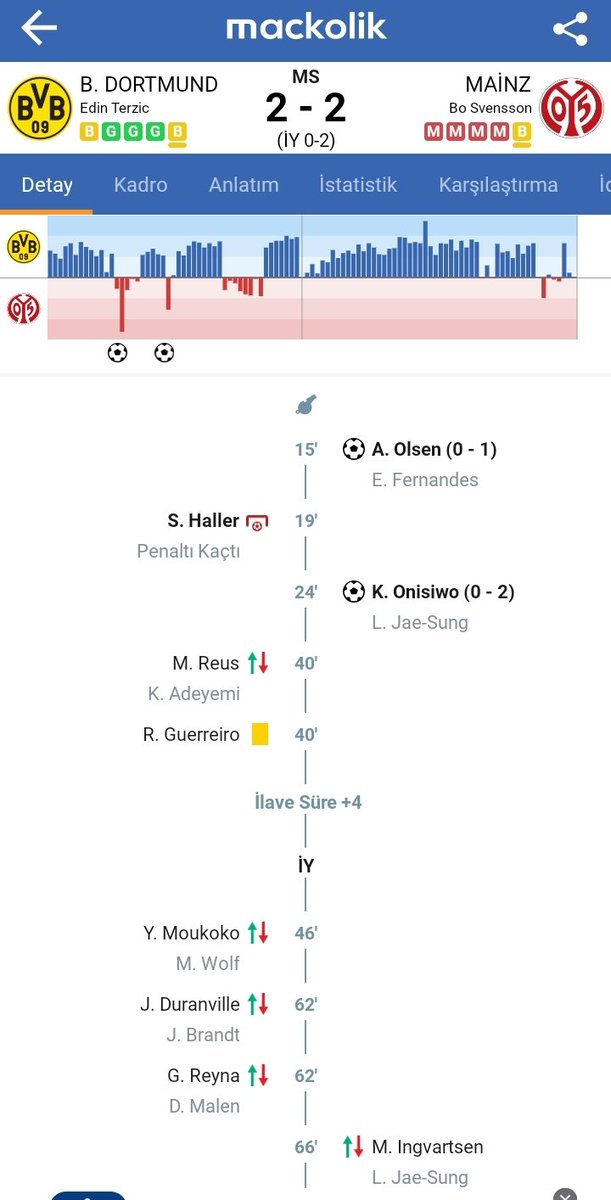Tap the Edin Terzic coach name
The width and height of the screenshot is (611, 1200).
pos(114,108)
